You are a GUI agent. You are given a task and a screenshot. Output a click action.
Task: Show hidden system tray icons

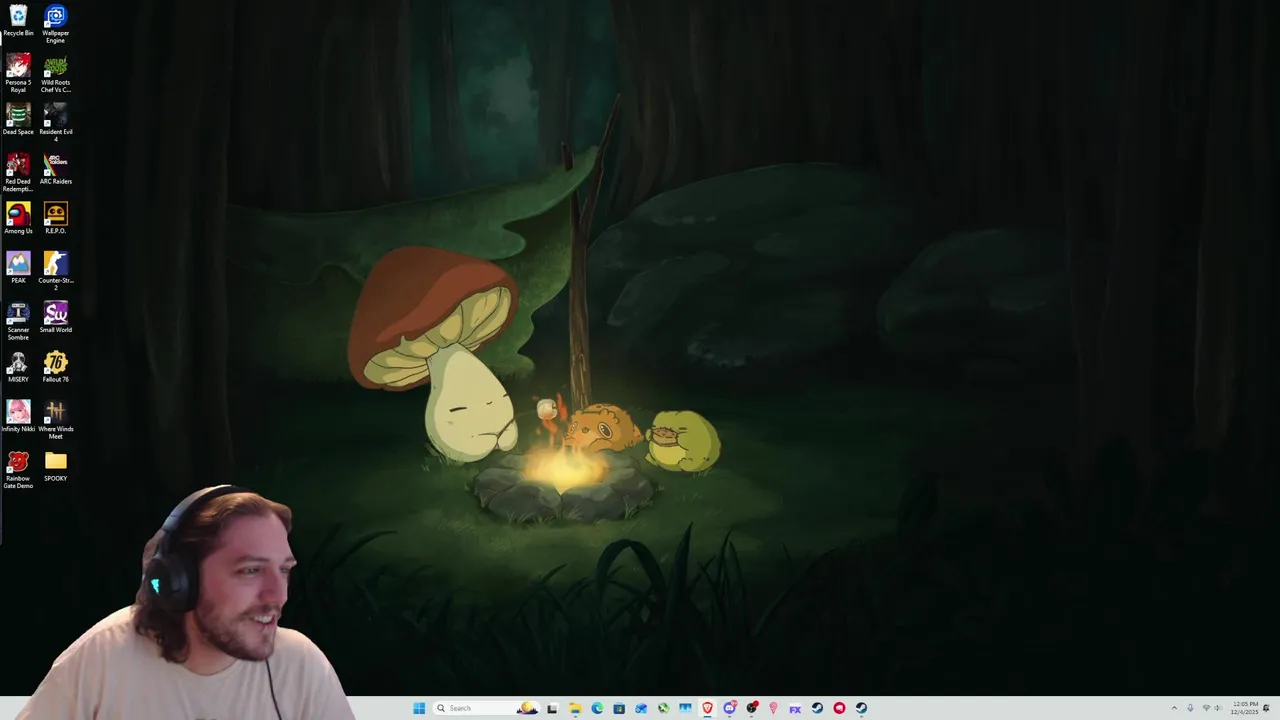[1174, 708]
